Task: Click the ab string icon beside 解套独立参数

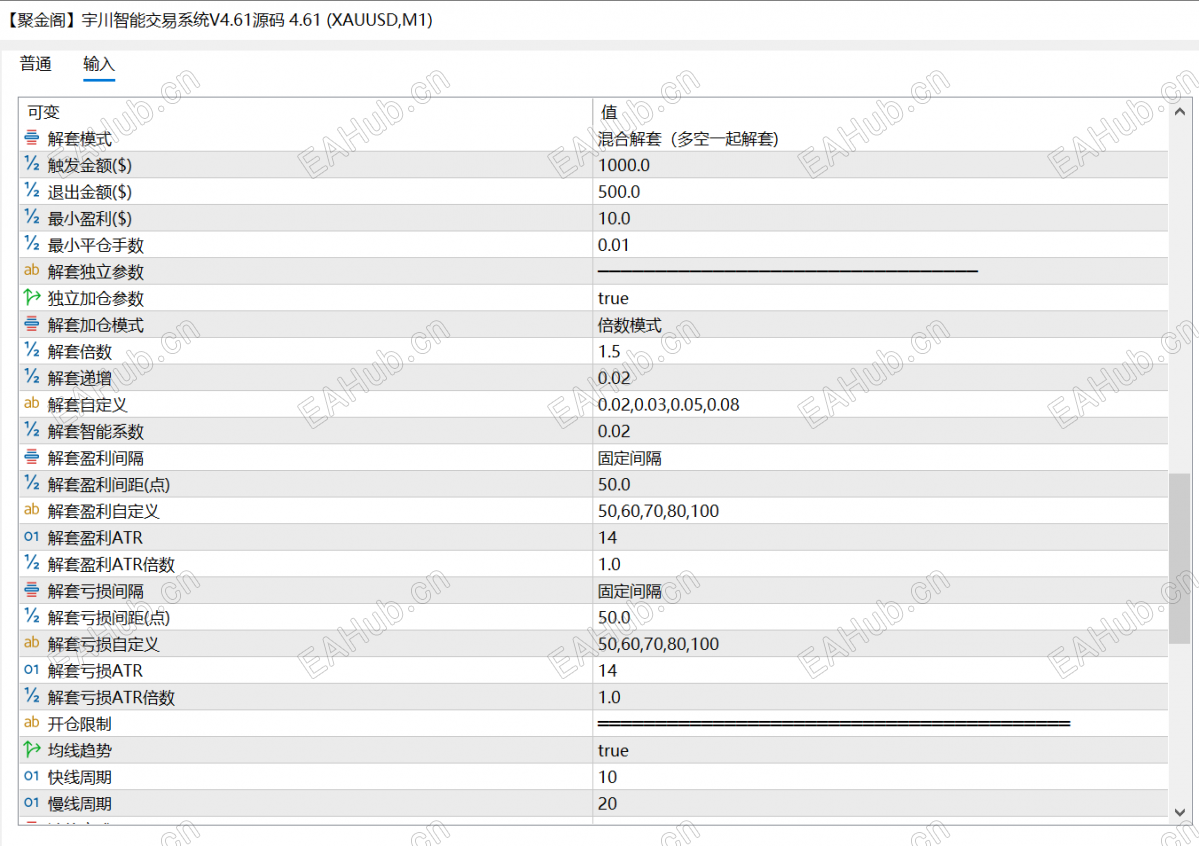Action: click(31, 270)
